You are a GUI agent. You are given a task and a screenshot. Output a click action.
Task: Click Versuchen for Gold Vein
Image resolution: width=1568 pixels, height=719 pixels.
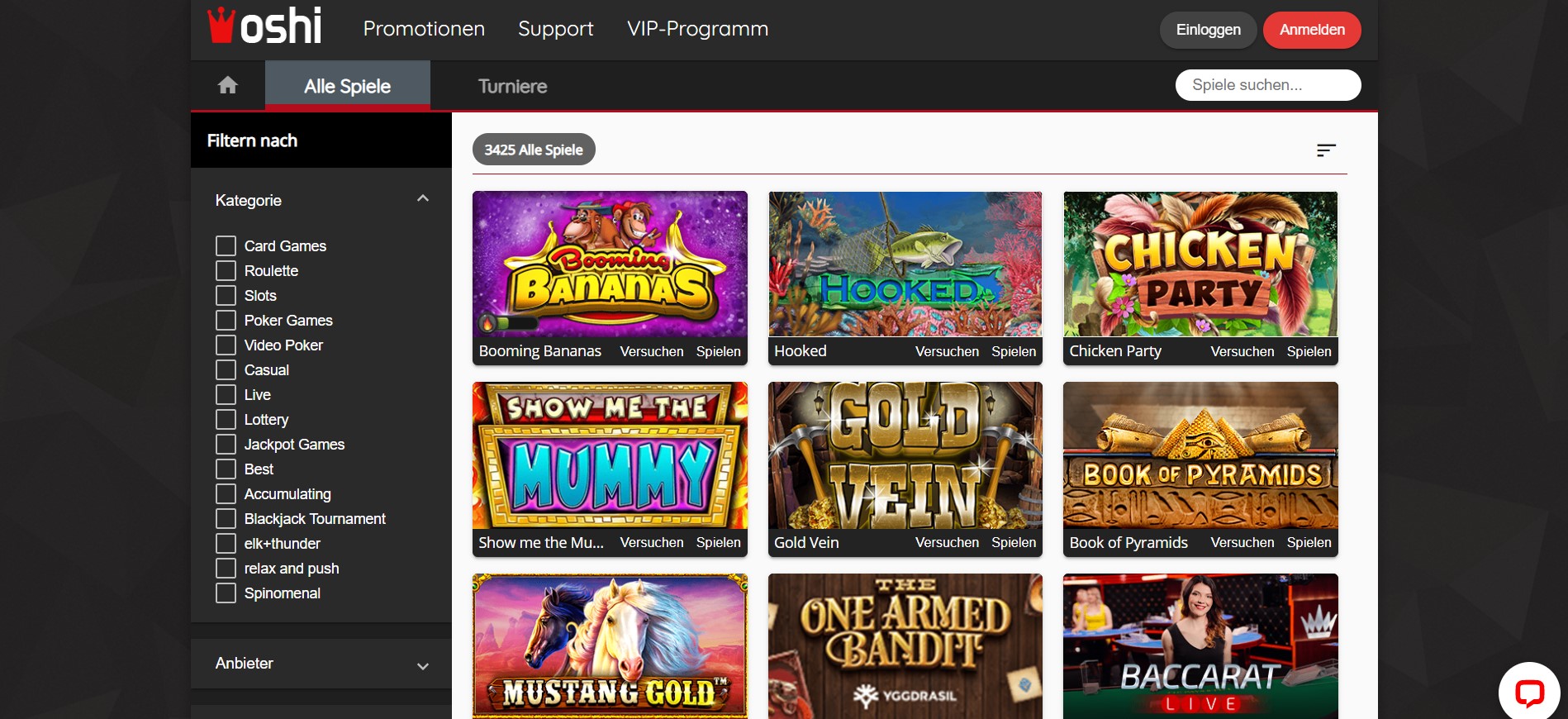point(947,542)
